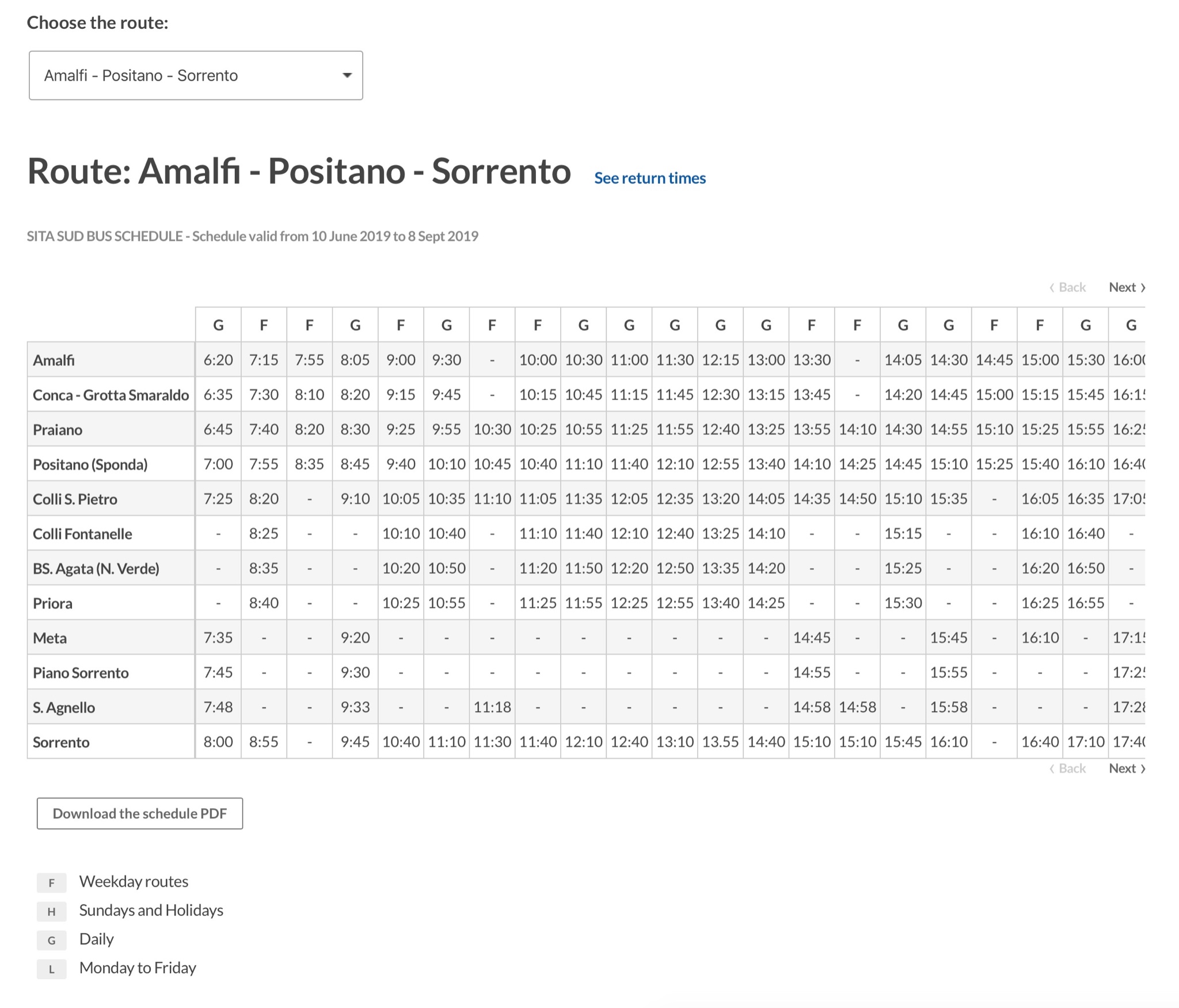
Task: Click Next above the timetable
Action: [x=1127, y=287]
